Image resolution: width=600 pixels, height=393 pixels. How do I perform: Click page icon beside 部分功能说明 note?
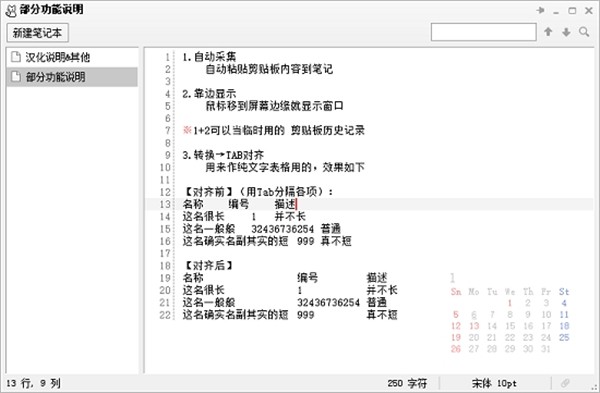(16, 77)
